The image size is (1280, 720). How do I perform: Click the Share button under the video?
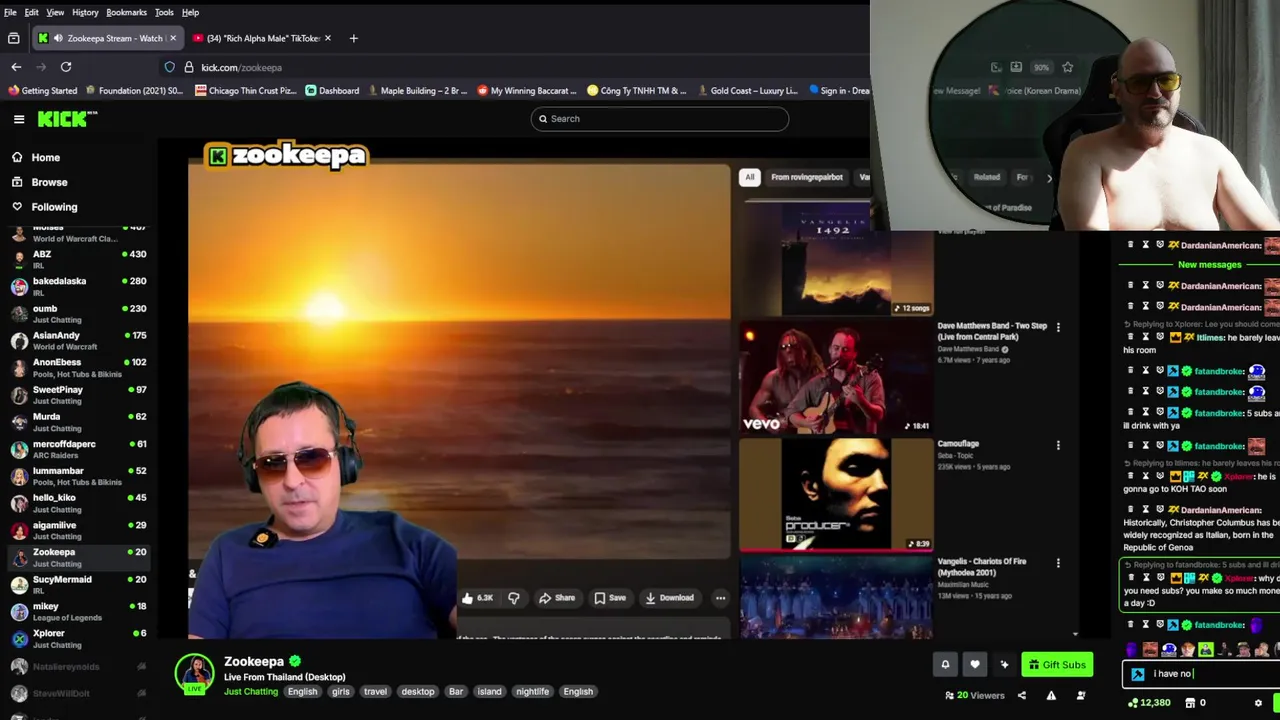coord(557,598)
